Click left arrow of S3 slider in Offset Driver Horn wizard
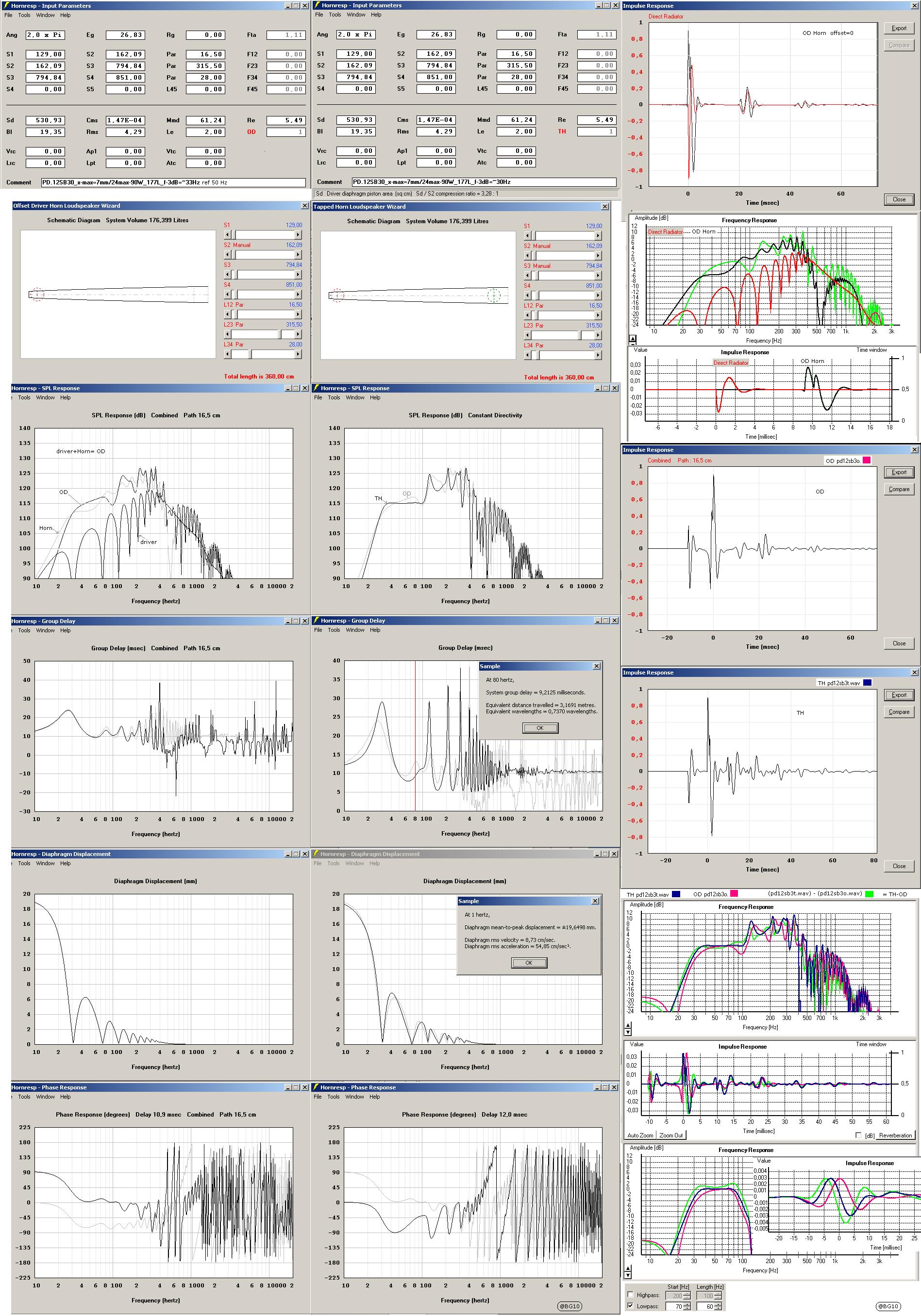921x1316 pixels. [x=227, y=275]
